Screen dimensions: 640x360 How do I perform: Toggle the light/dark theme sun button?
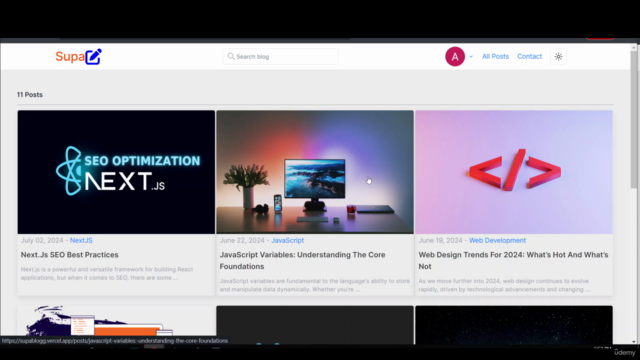coord(558,56)
